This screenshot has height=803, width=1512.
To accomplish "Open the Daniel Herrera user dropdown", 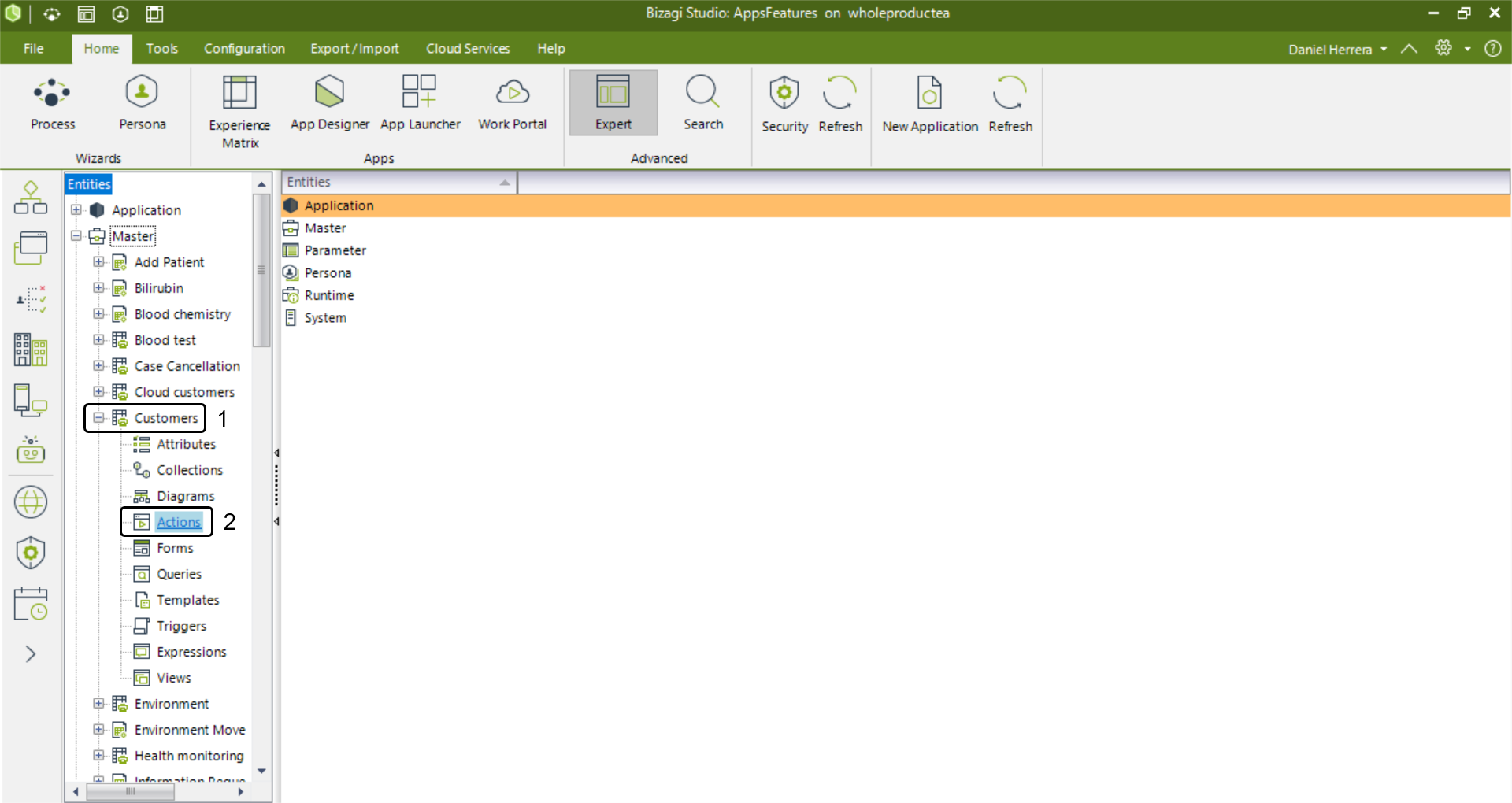I will (1337, 49).
